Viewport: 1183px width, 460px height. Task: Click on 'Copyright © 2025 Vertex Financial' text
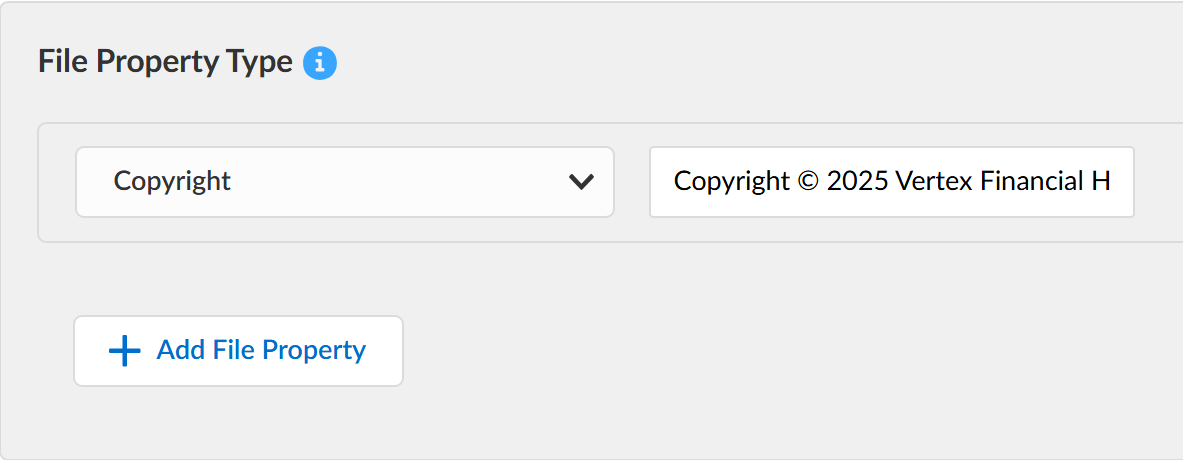(880, 181)
